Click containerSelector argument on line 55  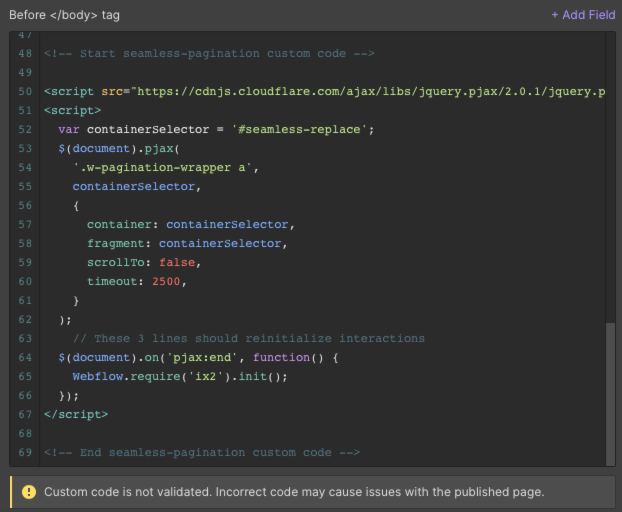pyautogui.click(x=134, y=186)
